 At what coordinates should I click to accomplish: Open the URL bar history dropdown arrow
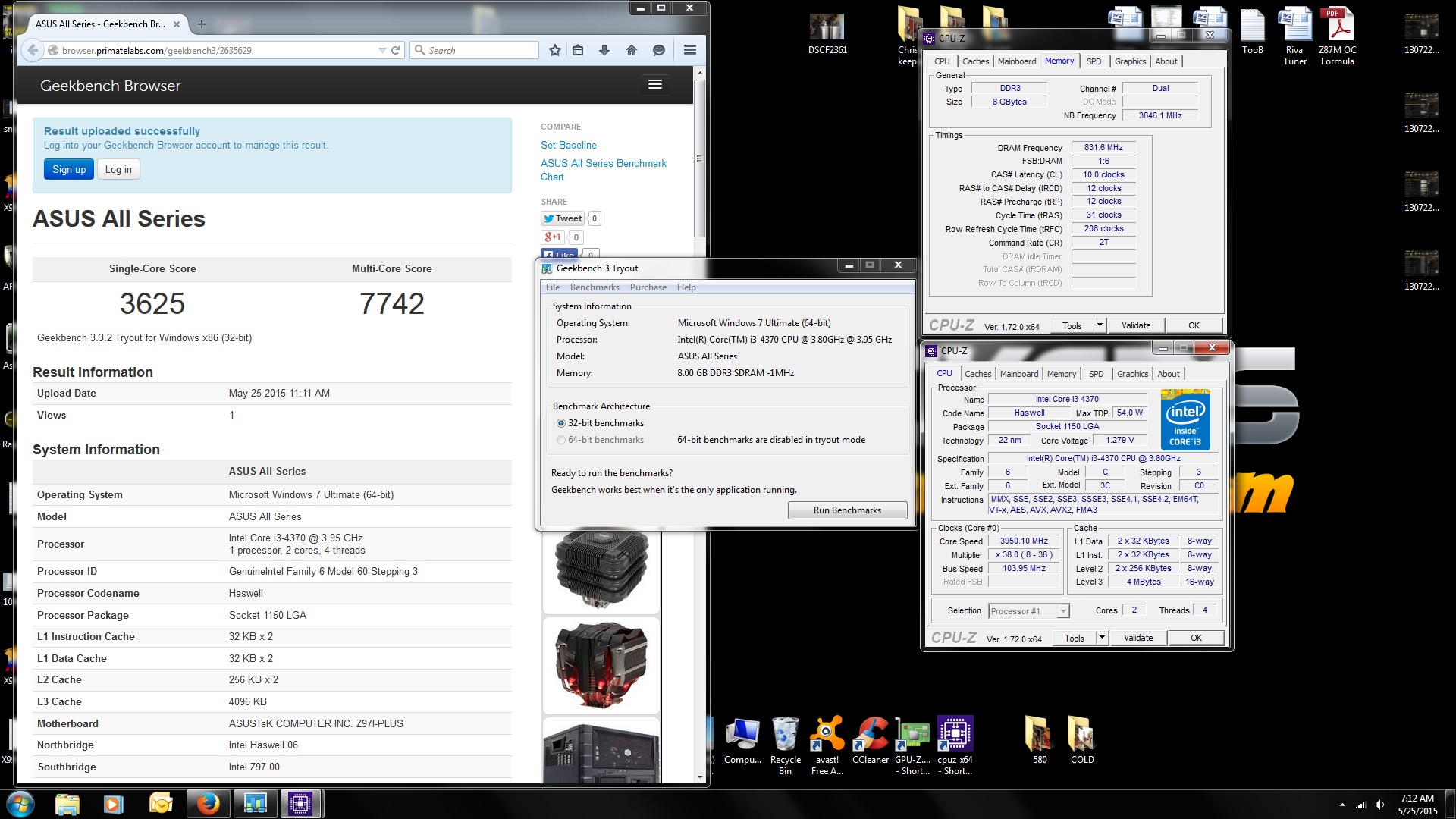pos(382,50)
